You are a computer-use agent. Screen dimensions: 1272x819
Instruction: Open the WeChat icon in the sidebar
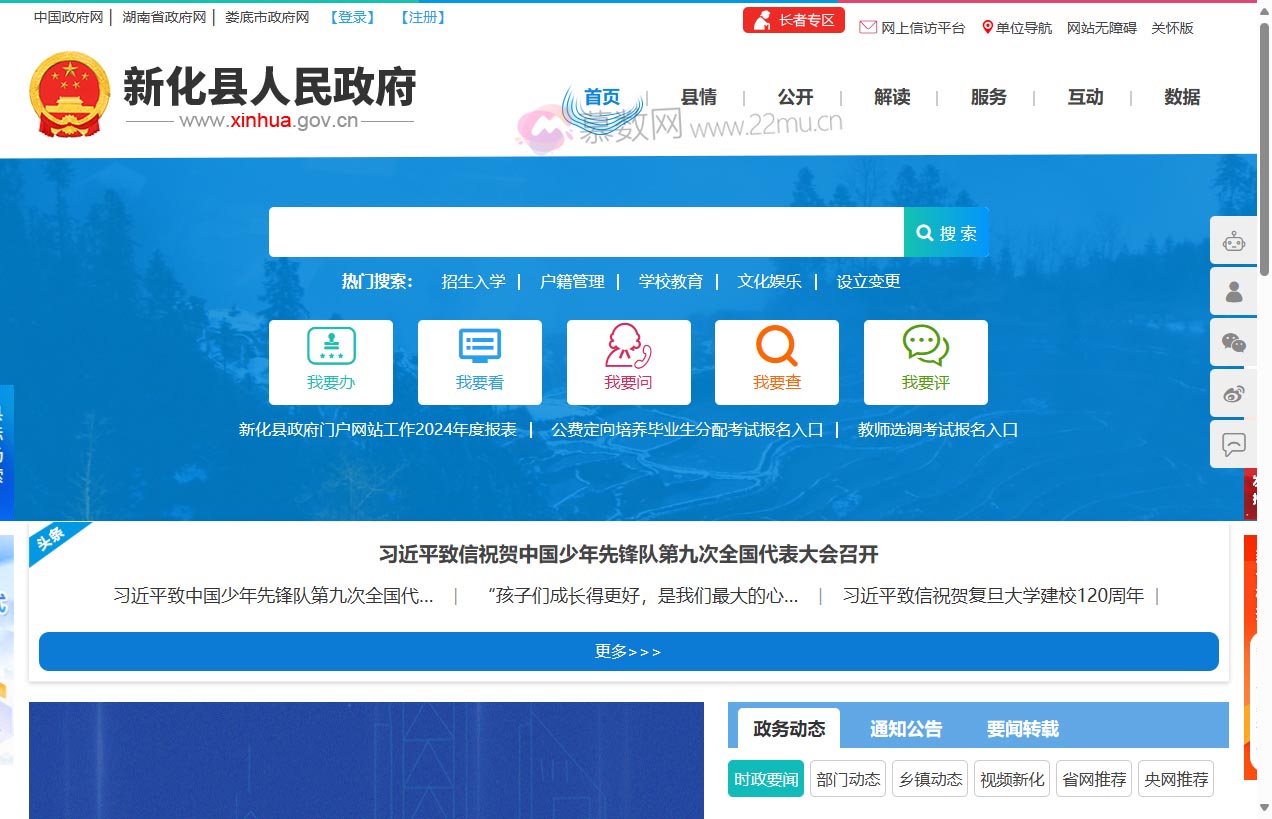(1233, 342)
